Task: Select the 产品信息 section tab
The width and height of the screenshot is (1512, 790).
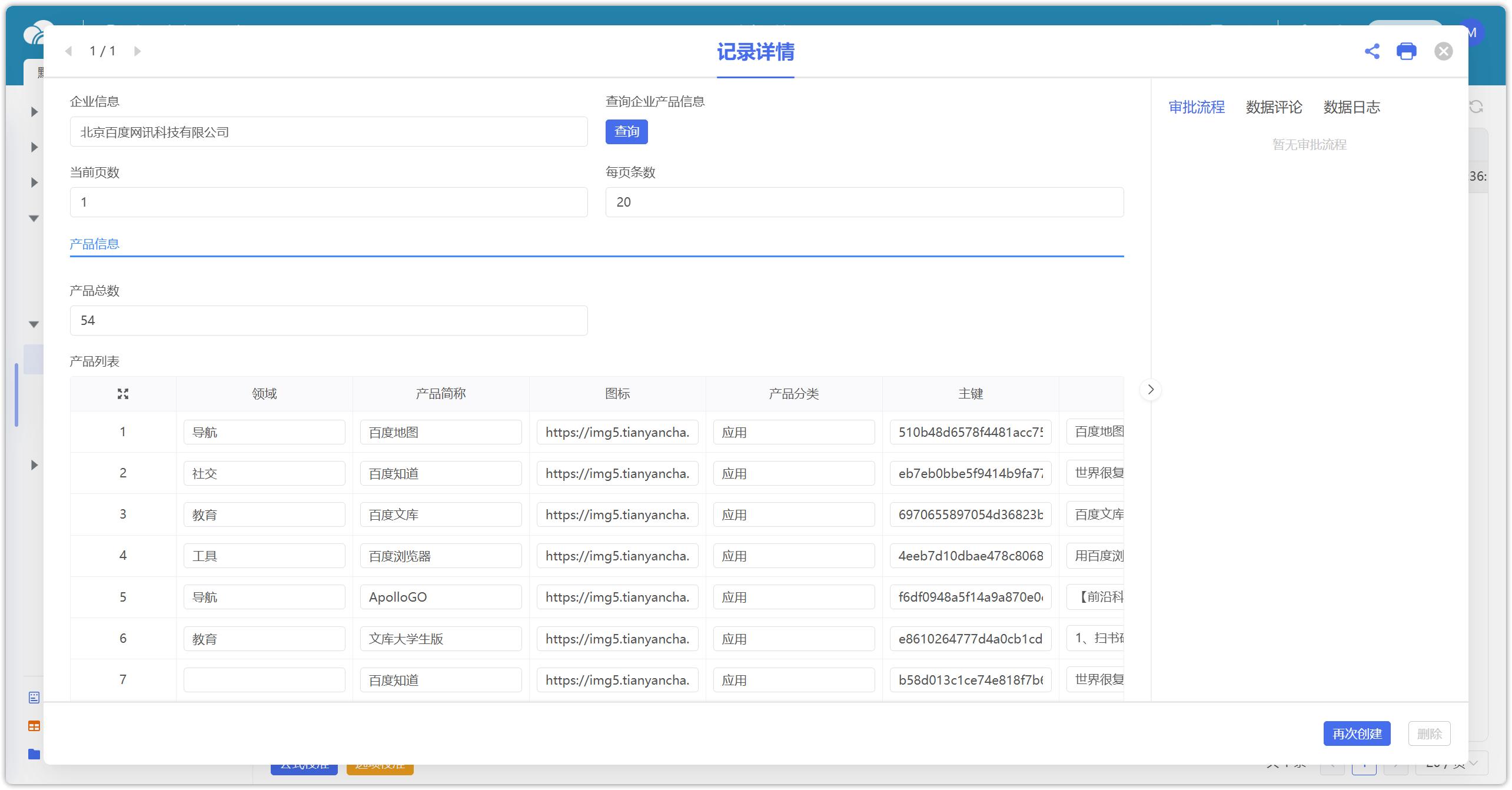Action: coord(94,244)
